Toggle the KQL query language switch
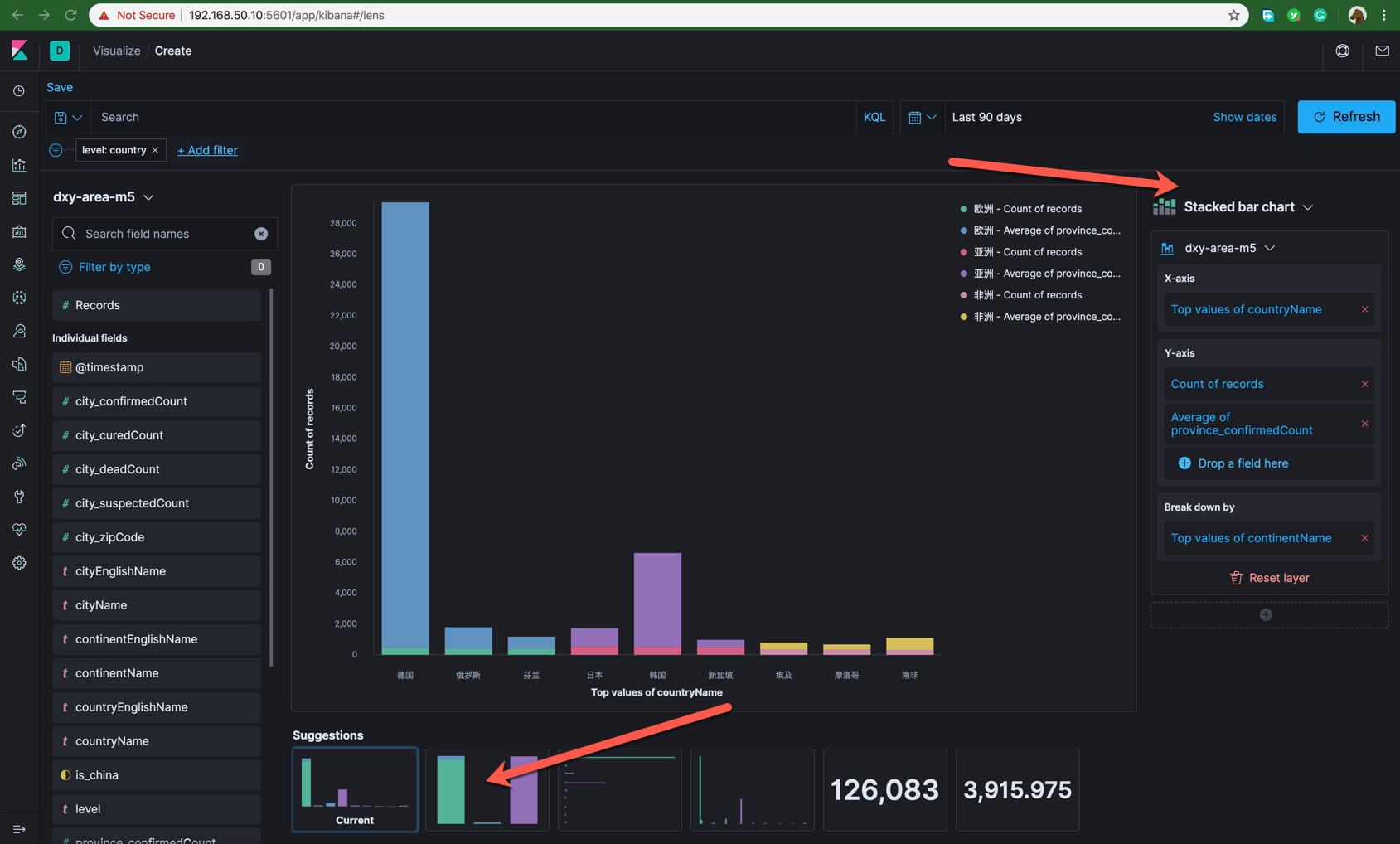The image size is (1400, 844). coord(874,117)
